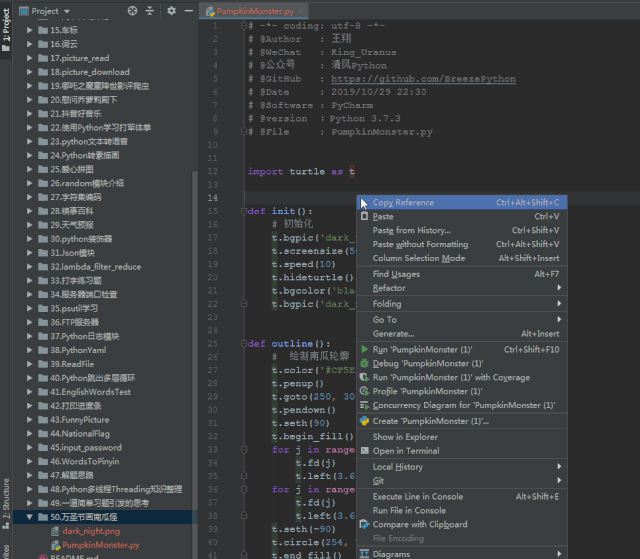
Task: Open the Git submenu
Action: [x=462, y=481]
